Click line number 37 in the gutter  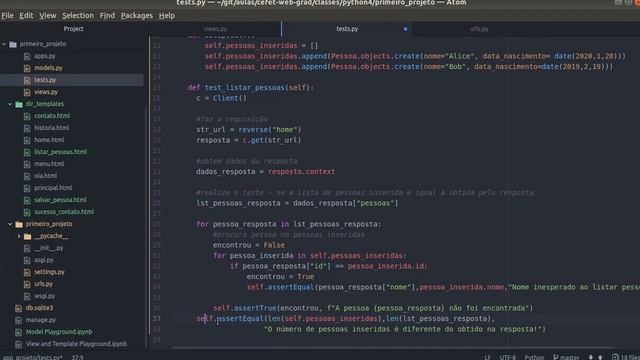click(x=157, y=318)
